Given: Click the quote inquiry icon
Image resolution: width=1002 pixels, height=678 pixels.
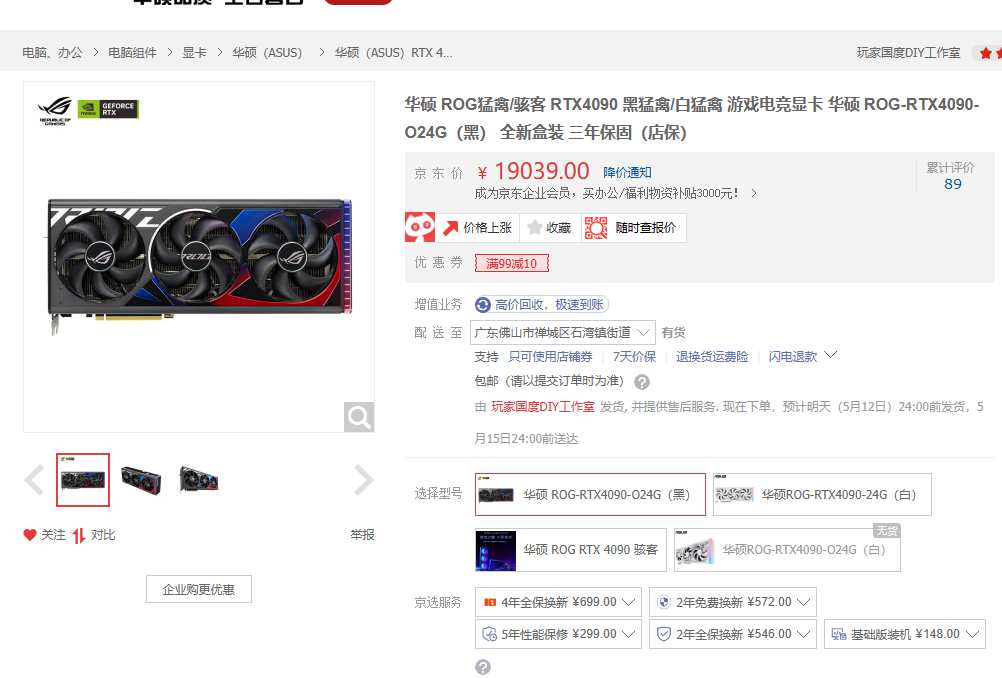Looking at the screenshot, I should tap(596, 228).
